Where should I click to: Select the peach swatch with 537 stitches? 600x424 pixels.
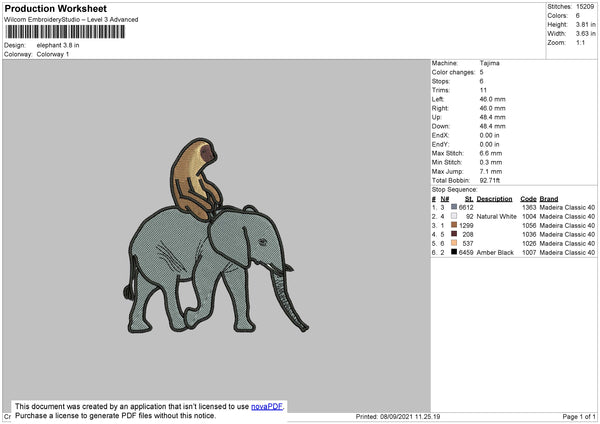(x=454, y=243)
